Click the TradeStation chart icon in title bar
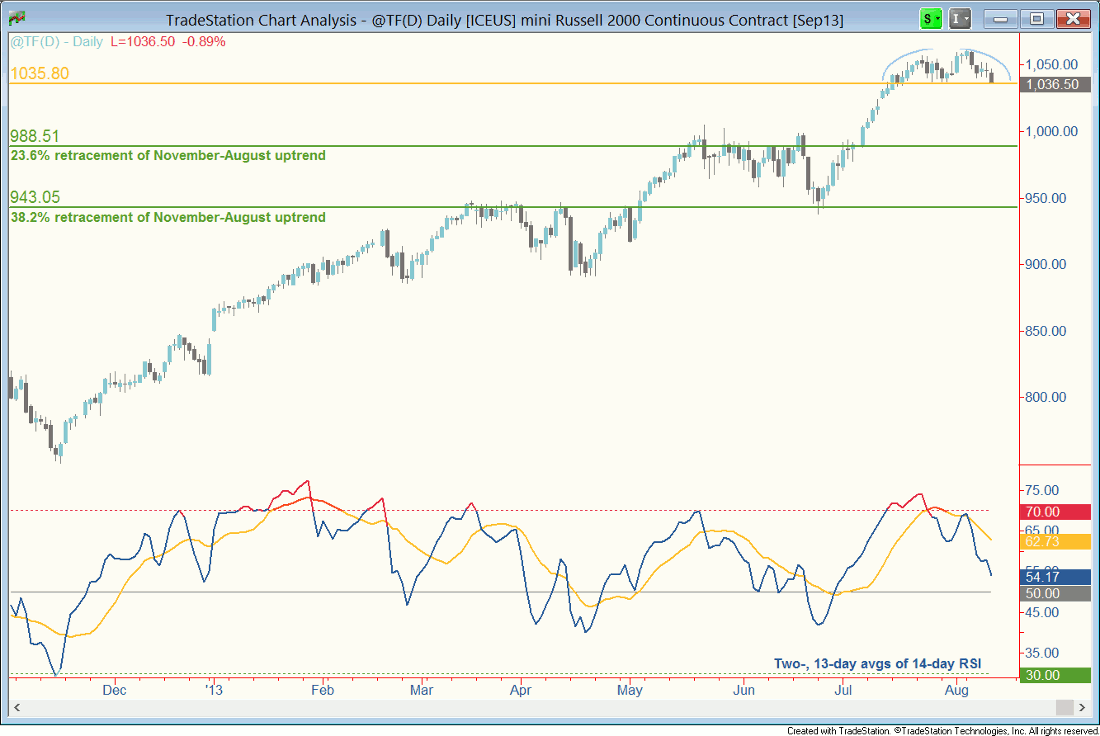Viewport: 1100px width, 736px height. [x=17, y=19]
